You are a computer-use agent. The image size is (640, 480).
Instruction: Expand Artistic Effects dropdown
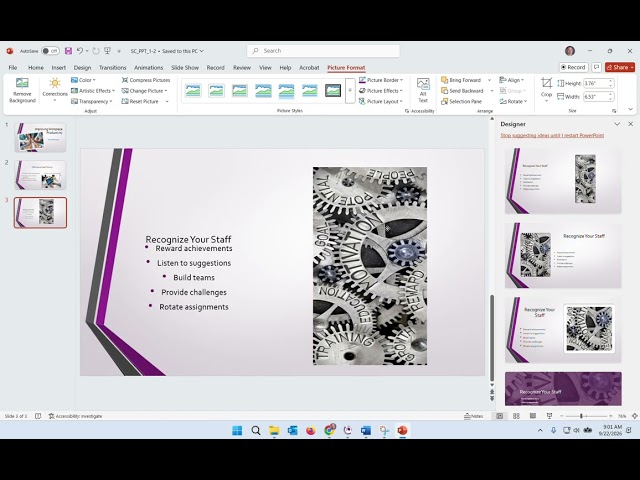[x=93, y=91]
